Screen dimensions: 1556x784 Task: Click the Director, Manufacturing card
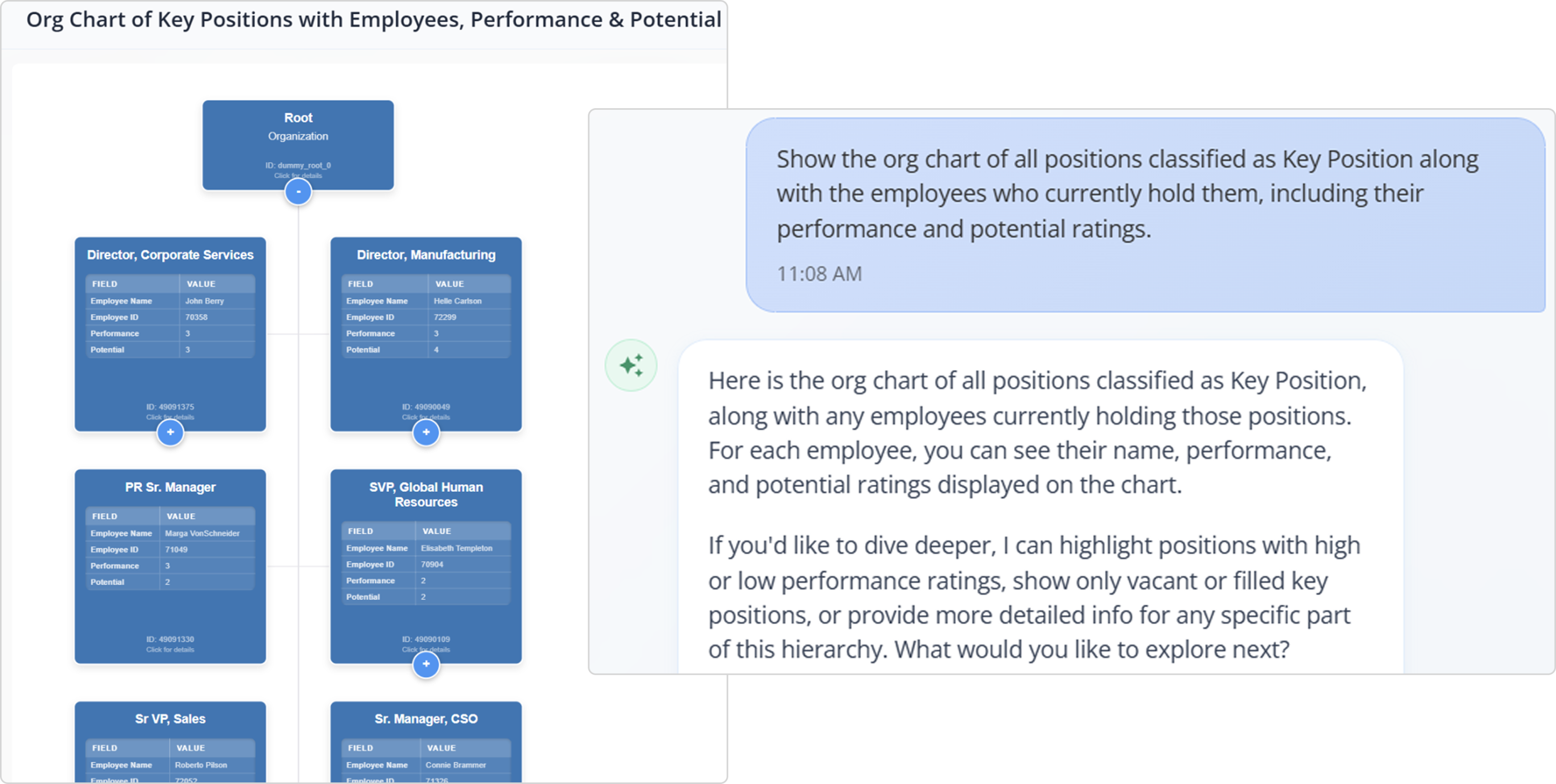[x=426, y=255]
